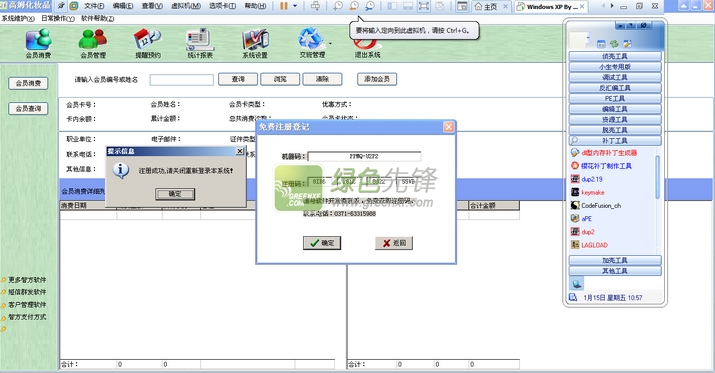Open the 会员消费 toolbar icon
The height and width of the screenshot is (373, 715).
[38, 43]
